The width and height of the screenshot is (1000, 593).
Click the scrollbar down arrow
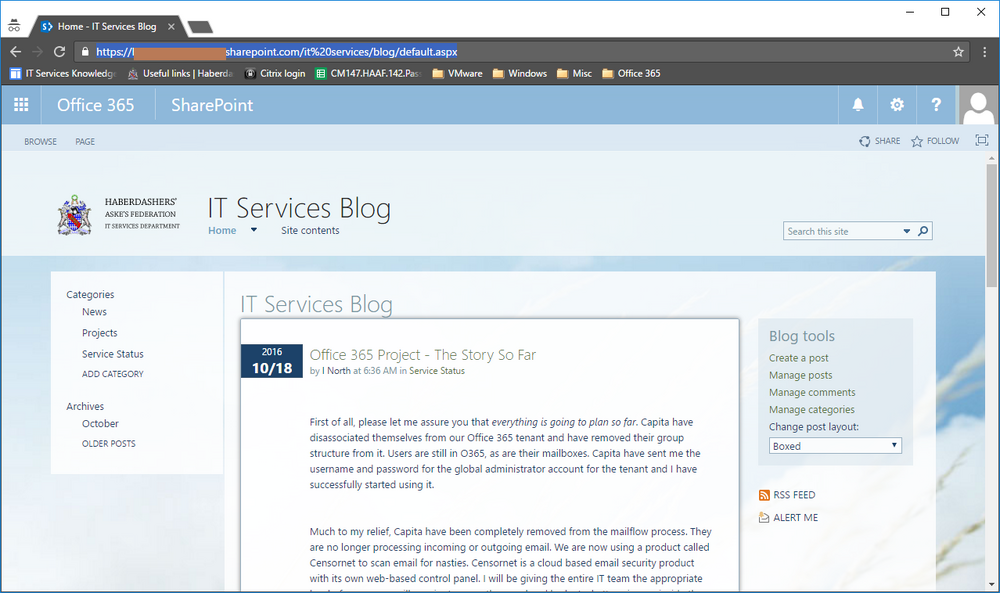pos(992,584)
